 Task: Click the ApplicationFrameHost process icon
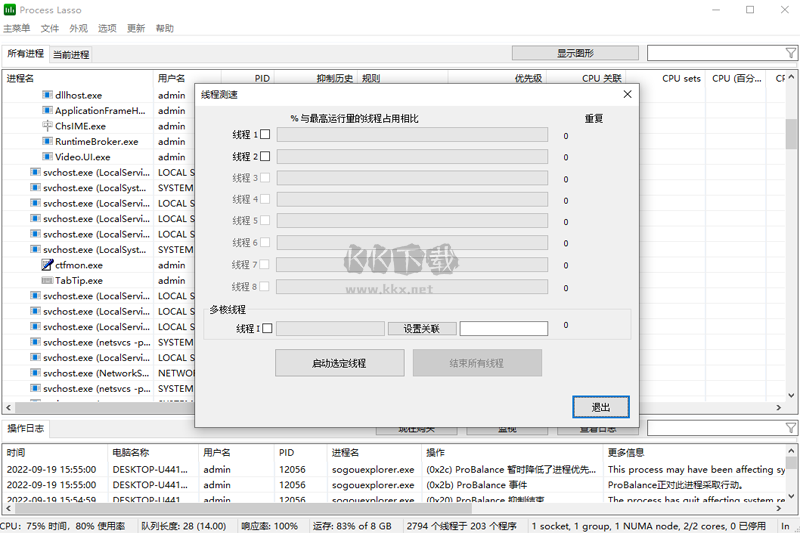pos(47,110)
